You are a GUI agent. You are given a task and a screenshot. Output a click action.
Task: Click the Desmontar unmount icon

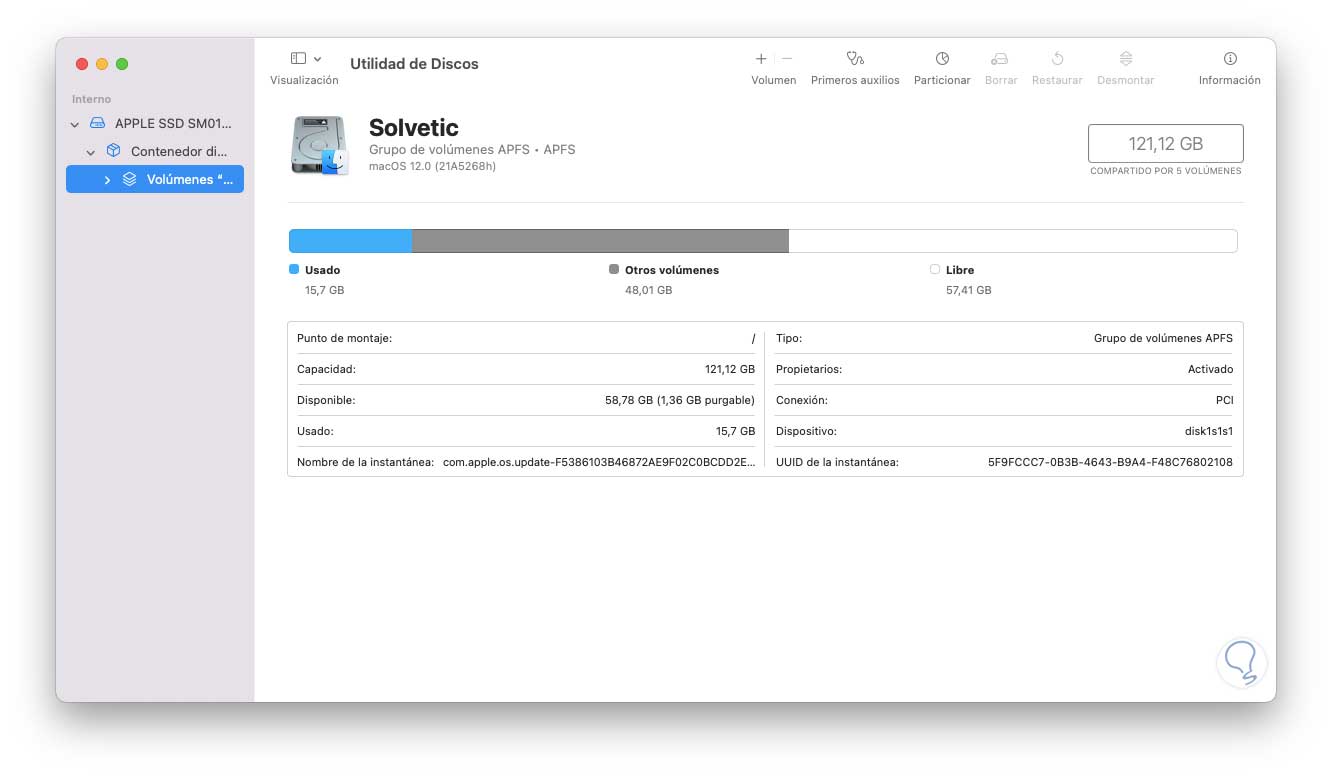coord(1126,59)
